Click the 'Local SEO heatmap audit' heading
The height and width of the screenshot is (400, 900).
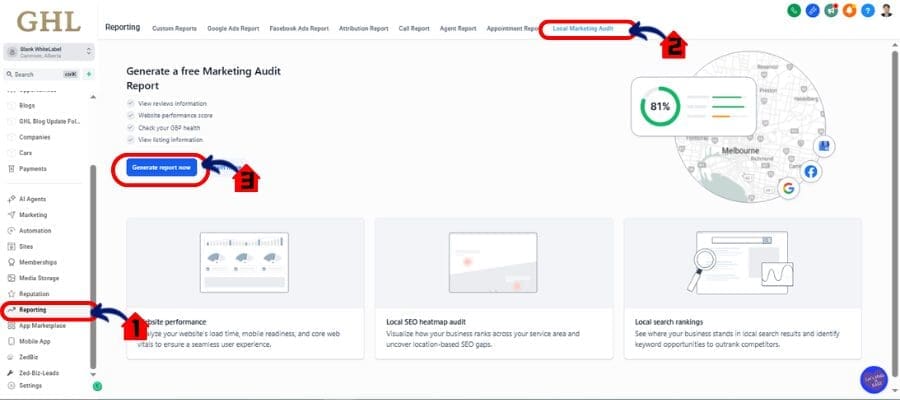pos(426,322)
